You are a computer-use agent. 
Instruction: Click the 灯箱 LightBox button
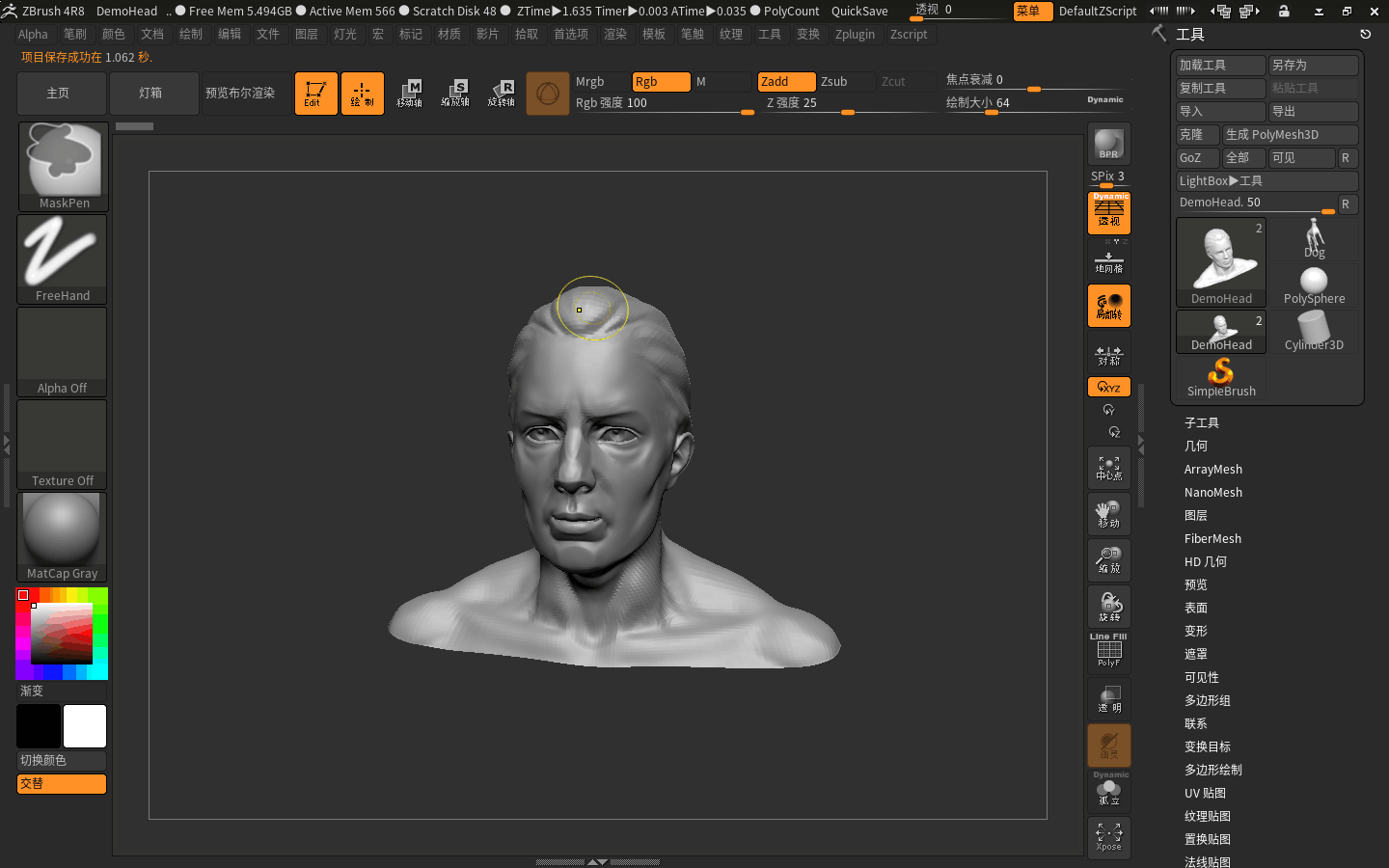pyautogui.click(x=153, y=93)
